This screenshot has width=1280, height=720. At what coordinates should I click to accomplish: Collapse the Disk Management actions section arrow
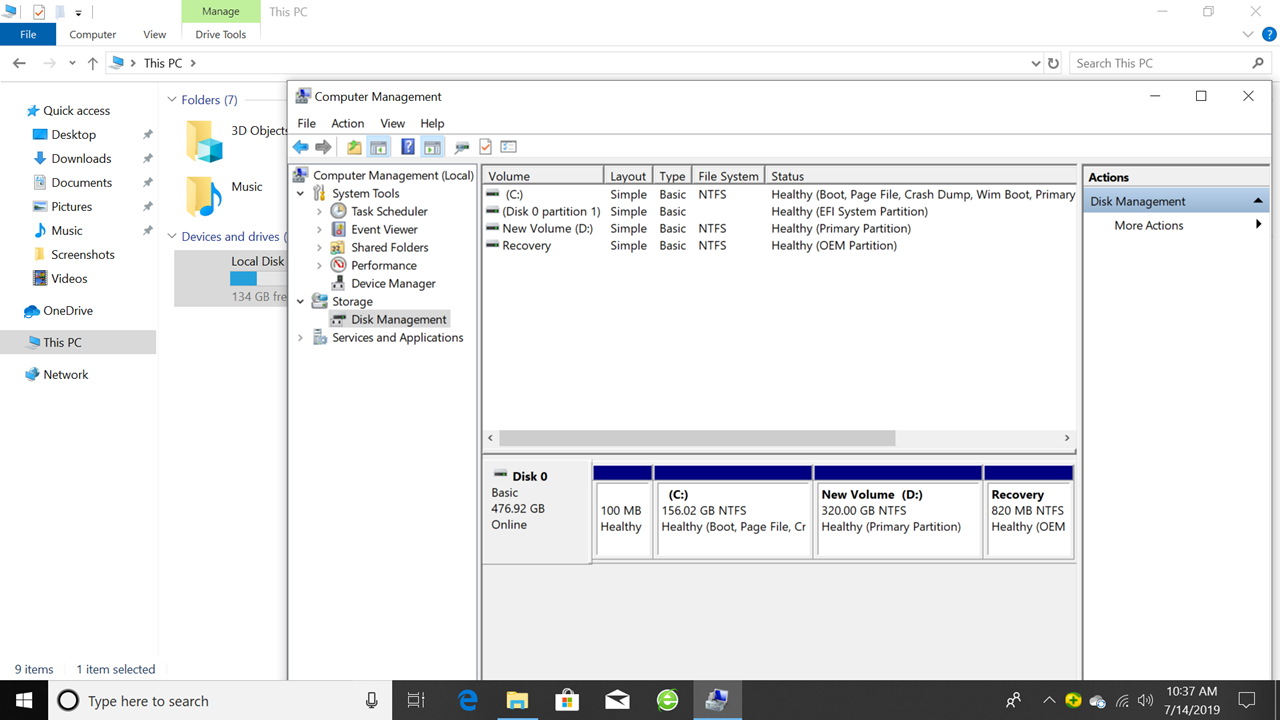click(1258, 201)
